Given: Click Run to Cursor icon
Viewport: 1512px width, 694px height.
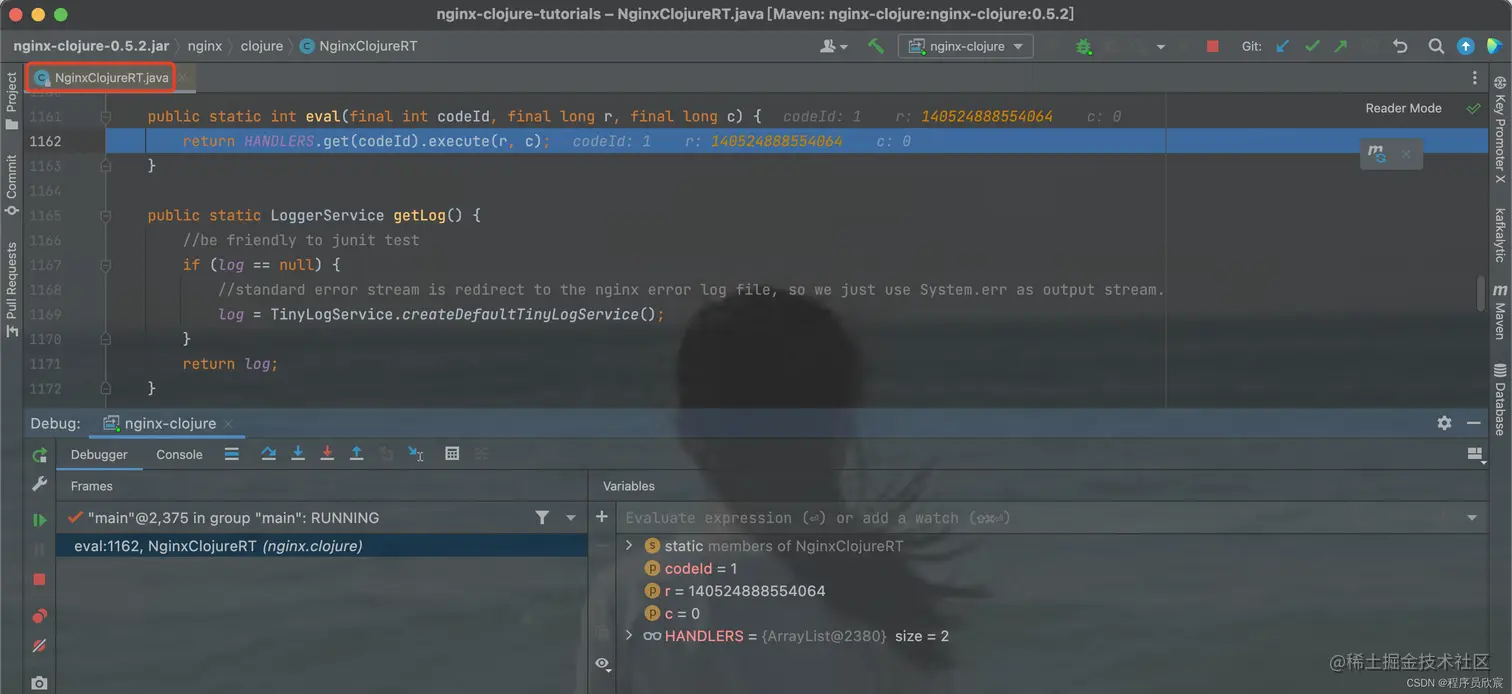Looking at the screenshot, I should click(416, 454).
